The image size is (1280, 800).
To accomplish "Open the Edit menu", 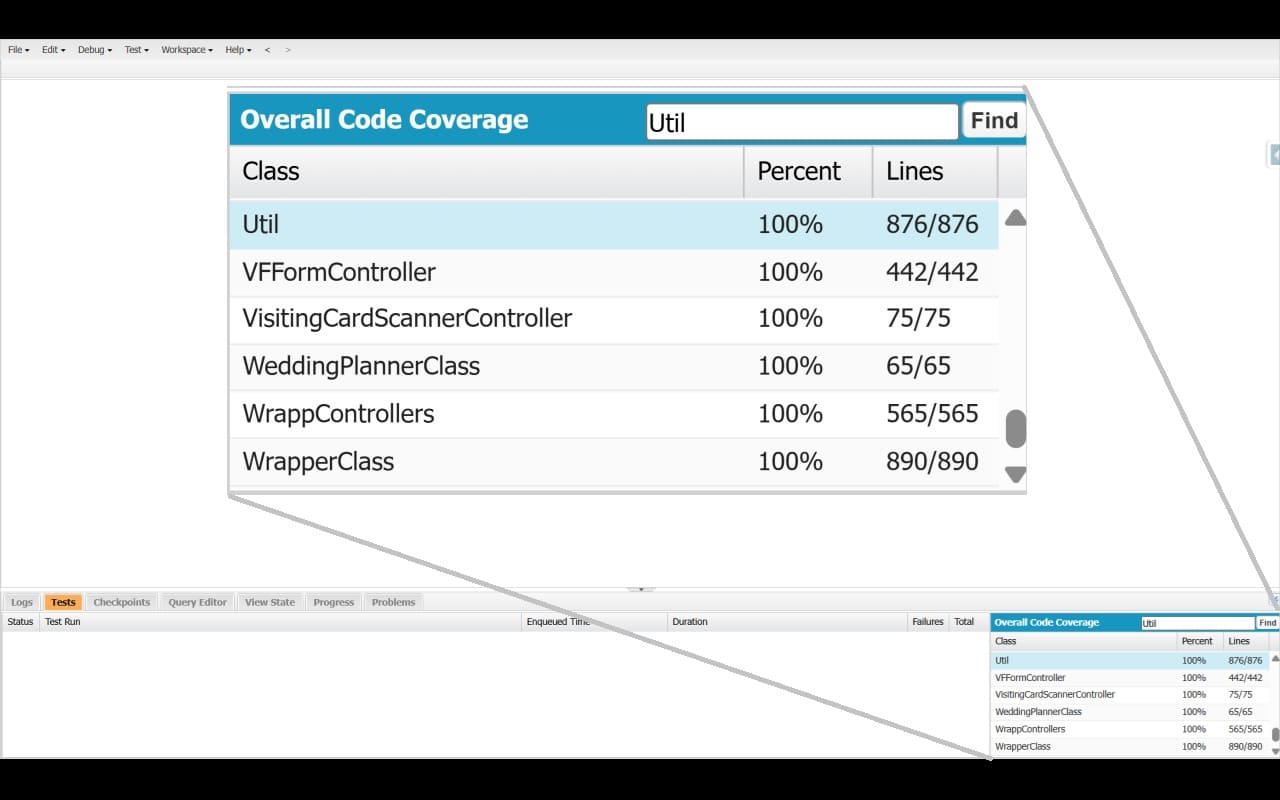I will (54, 50).
